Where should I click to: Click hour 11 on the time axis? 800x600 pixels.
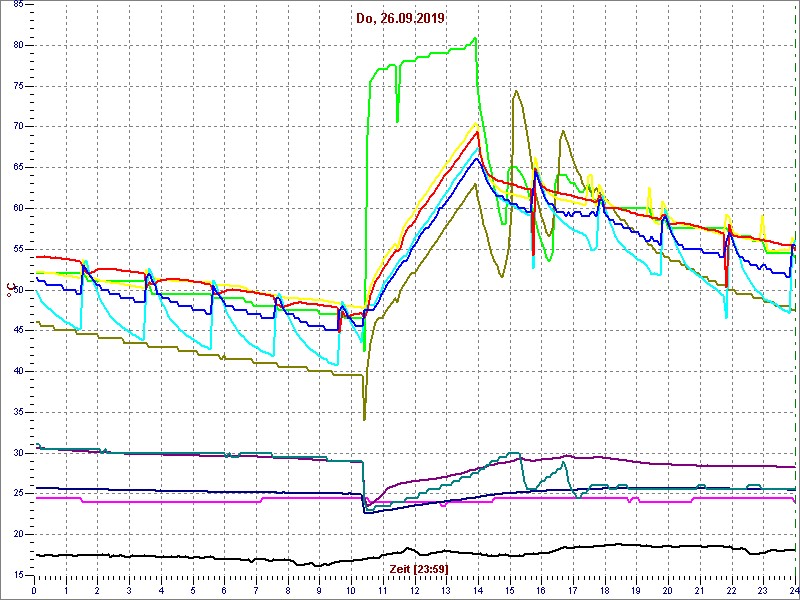[x=383, y=590]
